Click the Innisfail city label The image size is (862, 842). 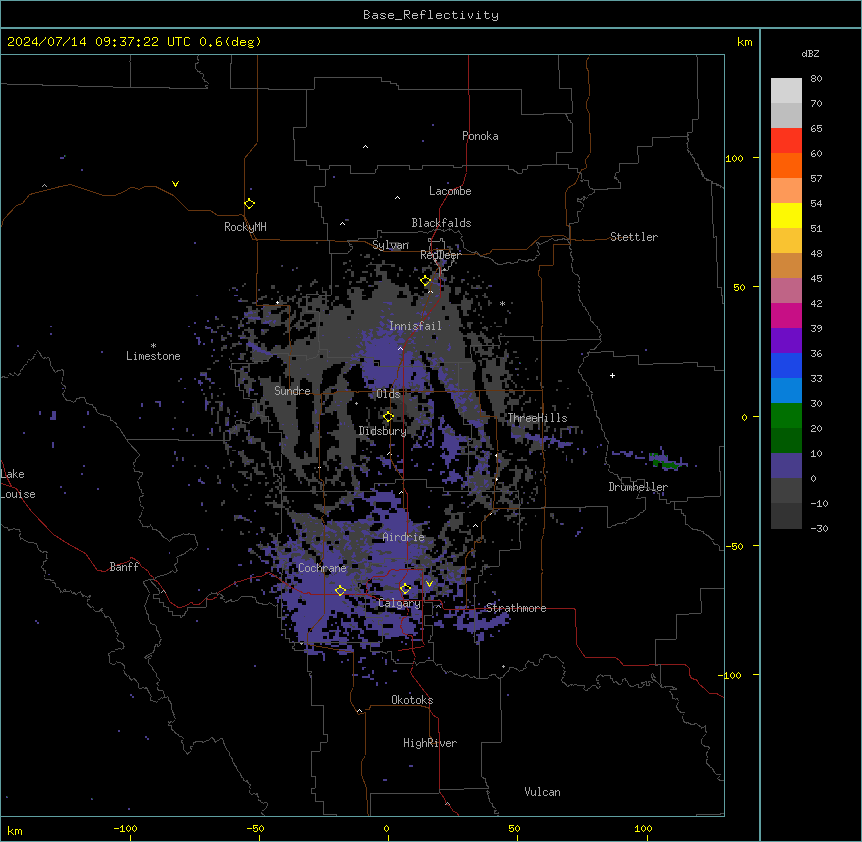coord(415,326)
